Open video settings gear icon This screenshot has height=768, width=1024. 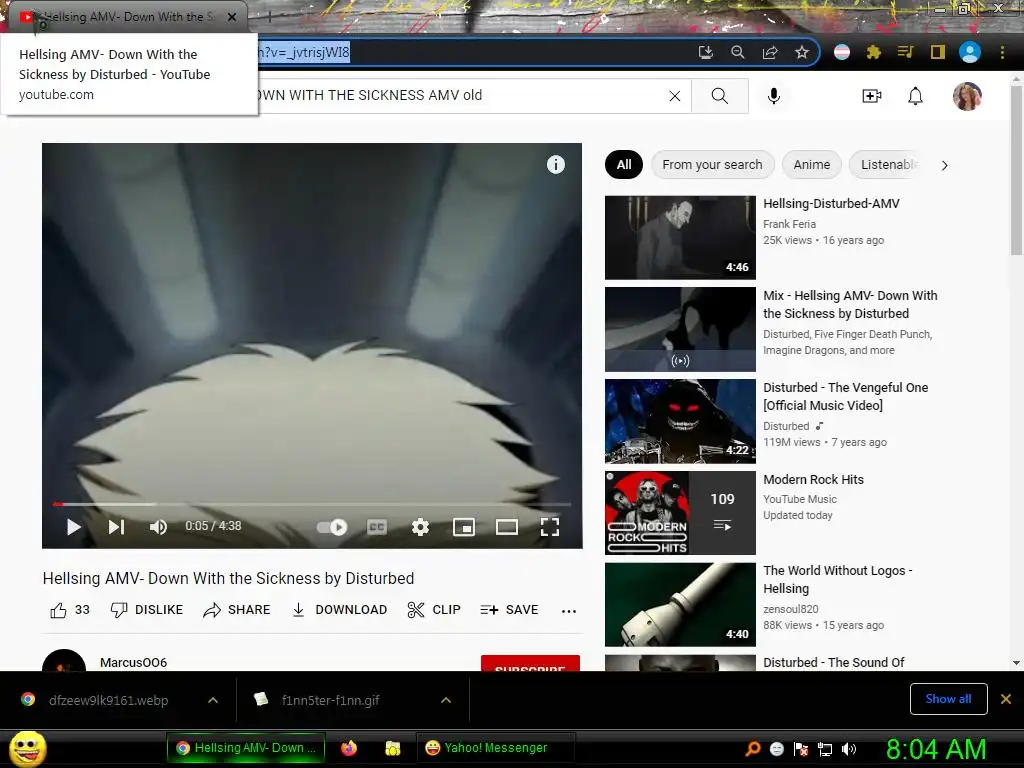[x=421, y=527]
